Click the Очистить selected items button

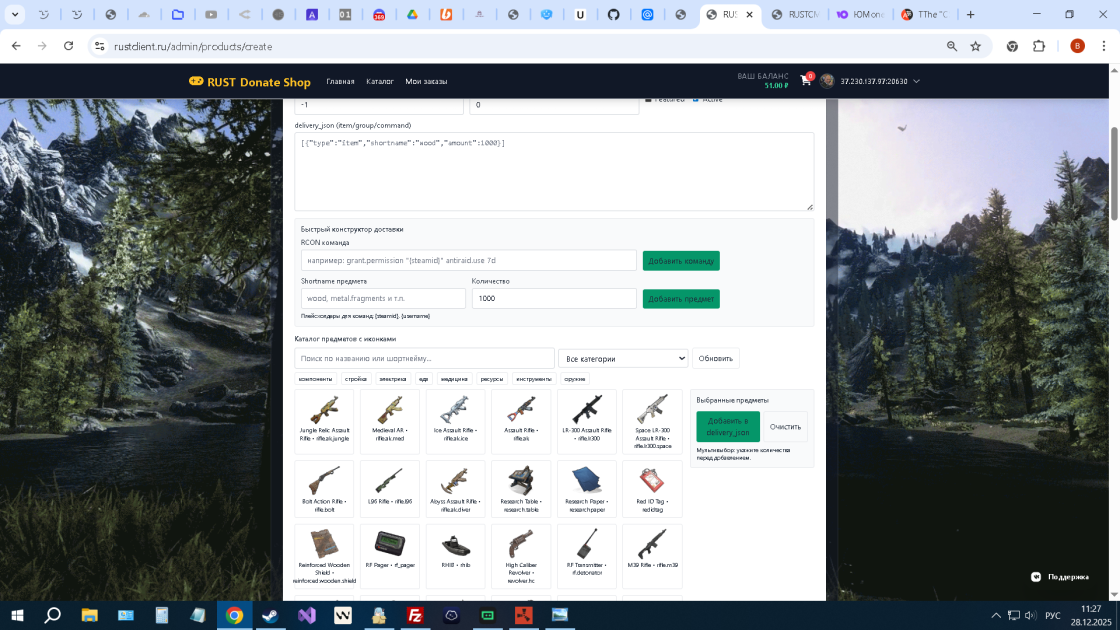(x=785, y=427)
